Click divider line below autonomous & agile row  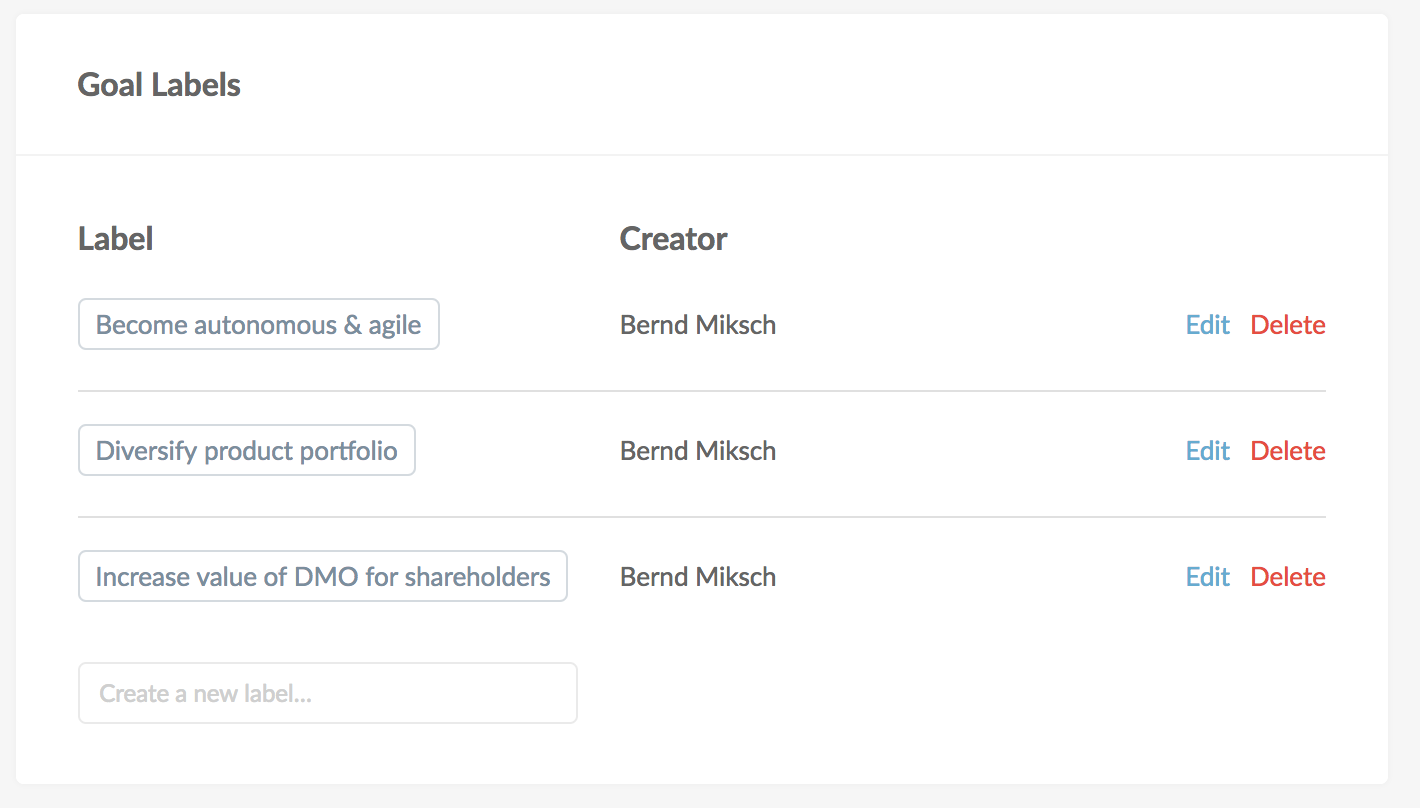[x=702, y=391]
